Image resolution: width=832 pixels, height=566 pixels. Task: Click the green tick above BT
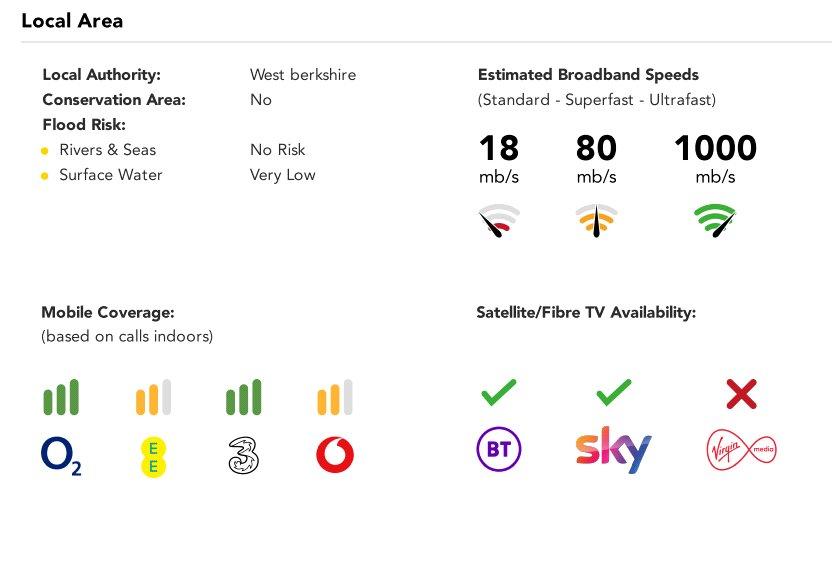[499, 393]
